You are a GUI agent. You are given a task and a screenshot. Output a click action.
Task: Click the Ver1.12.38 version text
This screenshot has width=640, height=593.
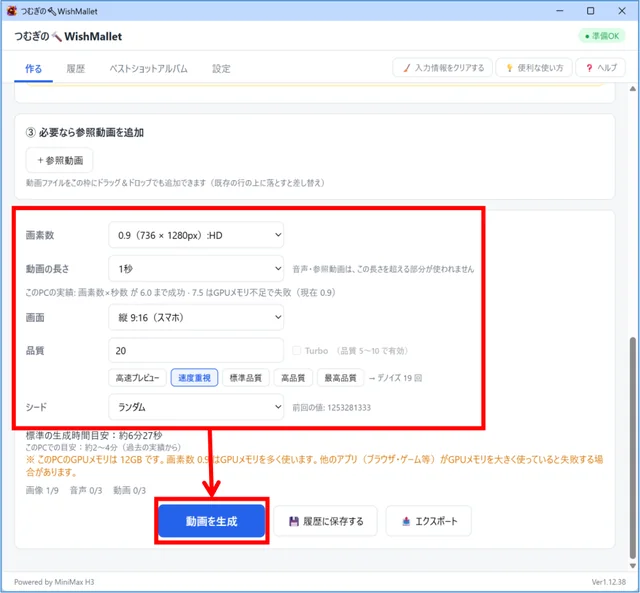coord(609,582)
